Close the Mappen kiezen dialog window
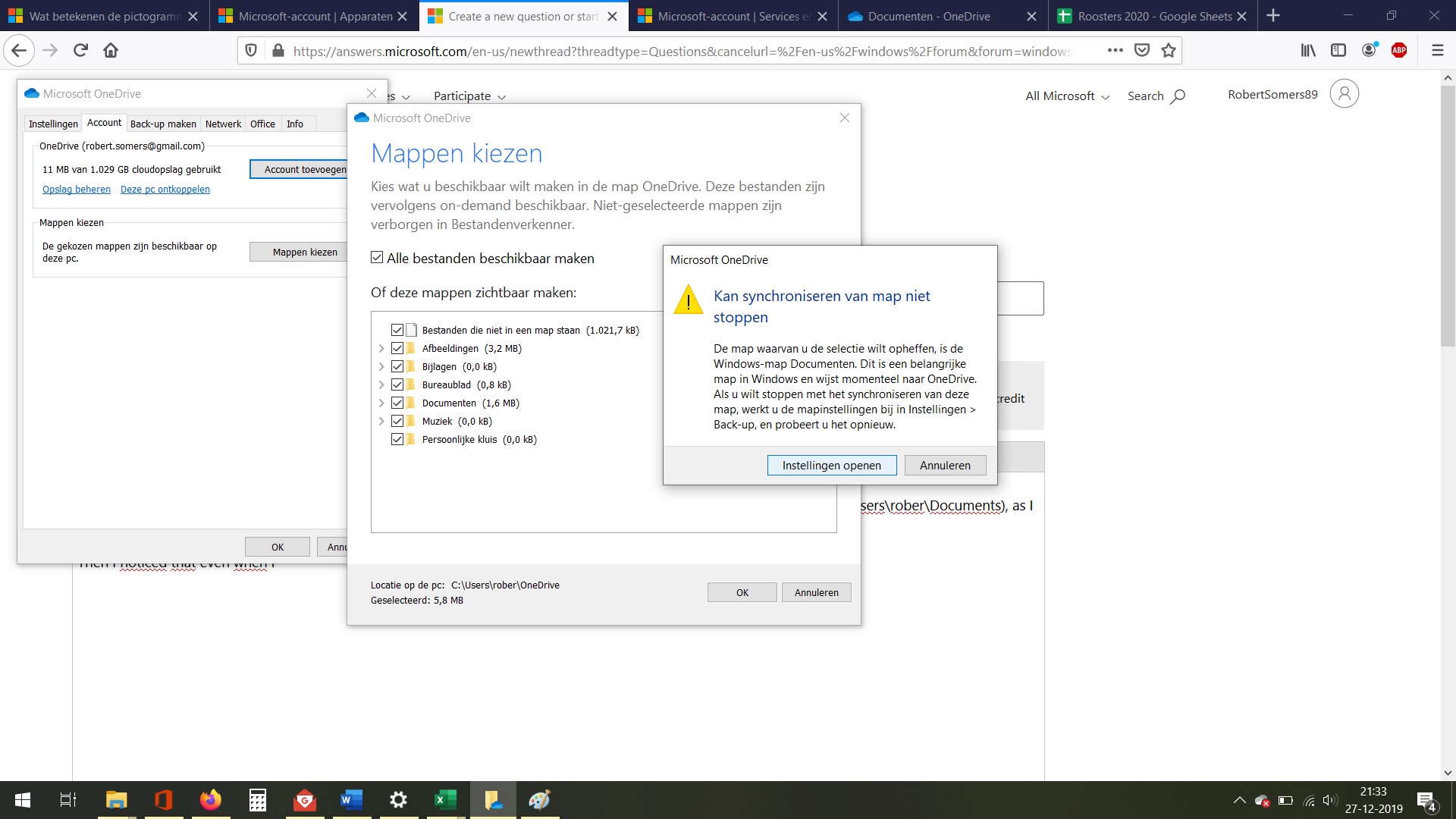 click(845, 118)
